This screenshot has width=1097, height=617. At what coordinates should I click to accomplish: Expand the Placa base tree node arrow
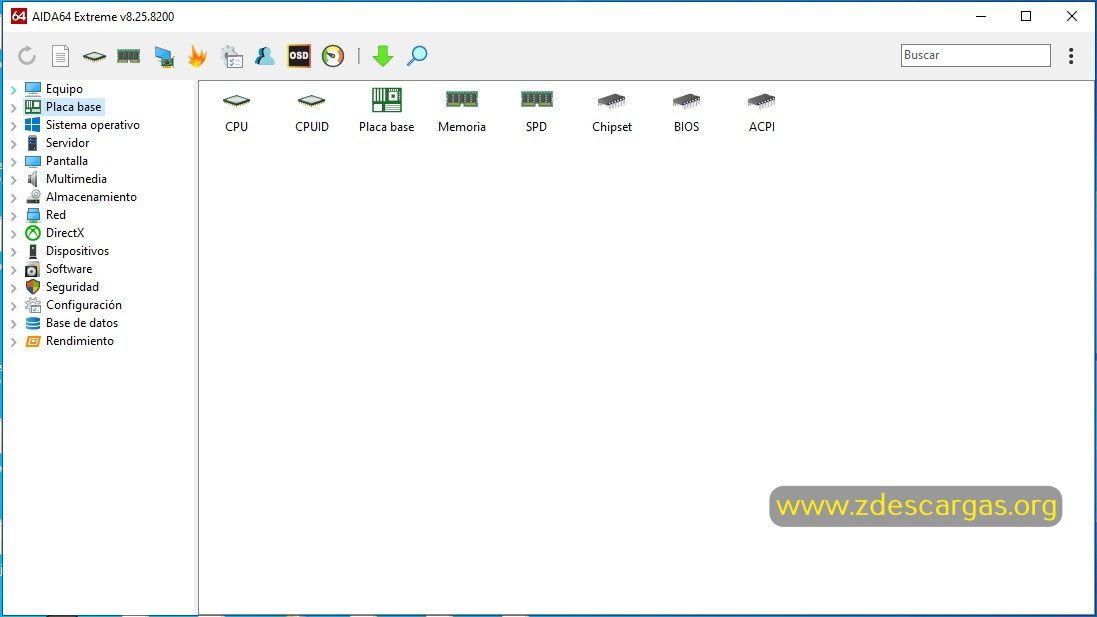[x=13, y=108]
